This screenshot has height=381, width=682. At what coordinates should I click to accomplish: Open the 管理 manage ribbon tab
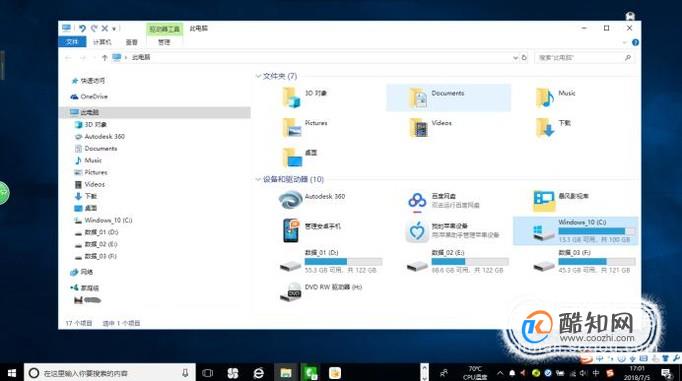pos(164,42)
